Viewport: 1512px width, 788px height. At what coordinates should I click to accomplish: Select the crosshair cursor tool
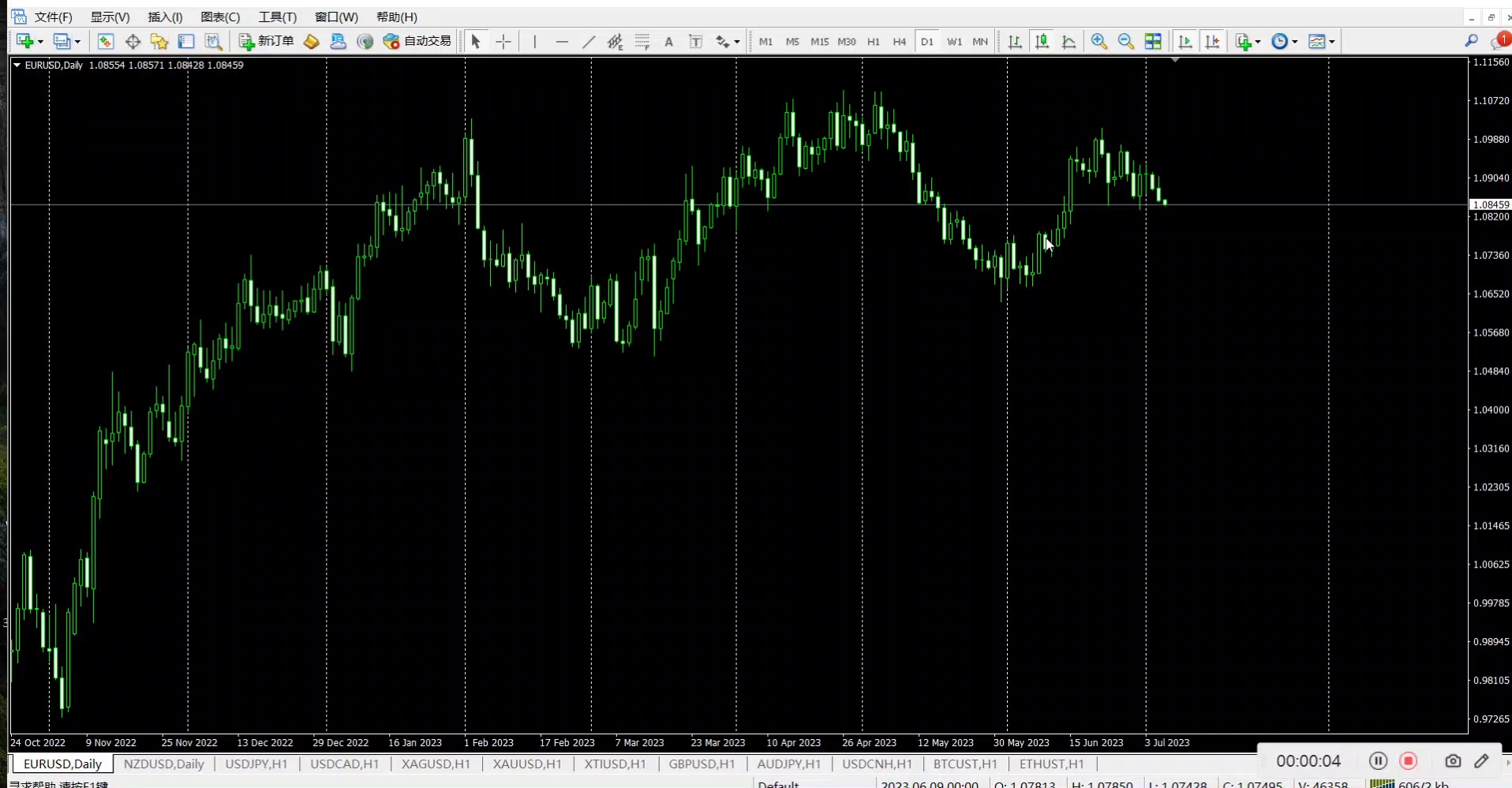pyautogui.click(x=503, y=41)
